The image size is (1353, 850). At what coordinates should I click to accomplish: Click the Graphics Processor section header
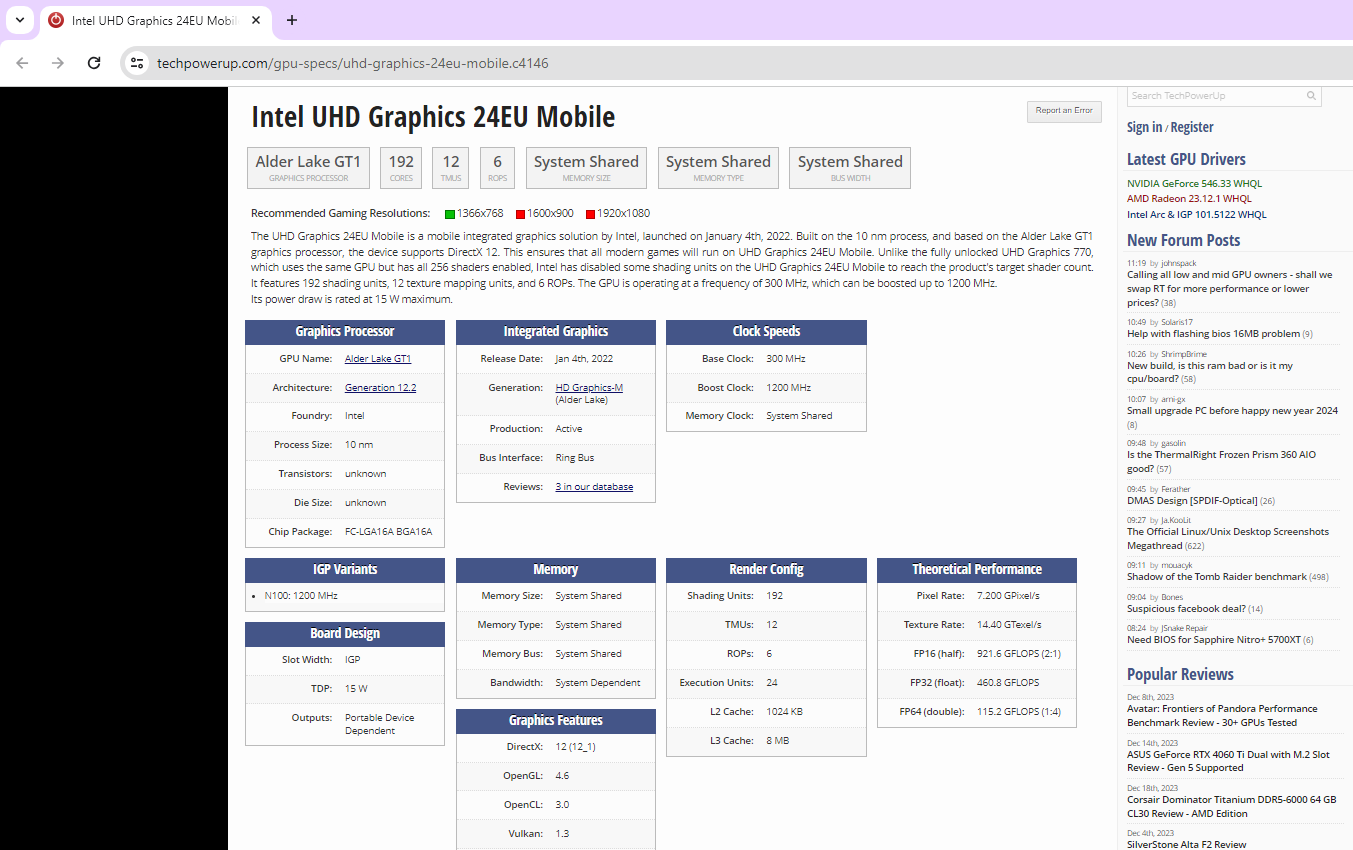(345, 332)
